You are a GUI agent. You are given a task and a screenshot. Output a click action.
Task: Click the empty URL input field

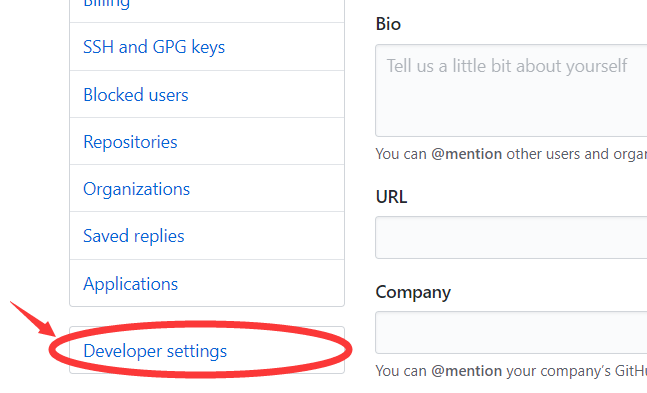[x=511, y=237]
